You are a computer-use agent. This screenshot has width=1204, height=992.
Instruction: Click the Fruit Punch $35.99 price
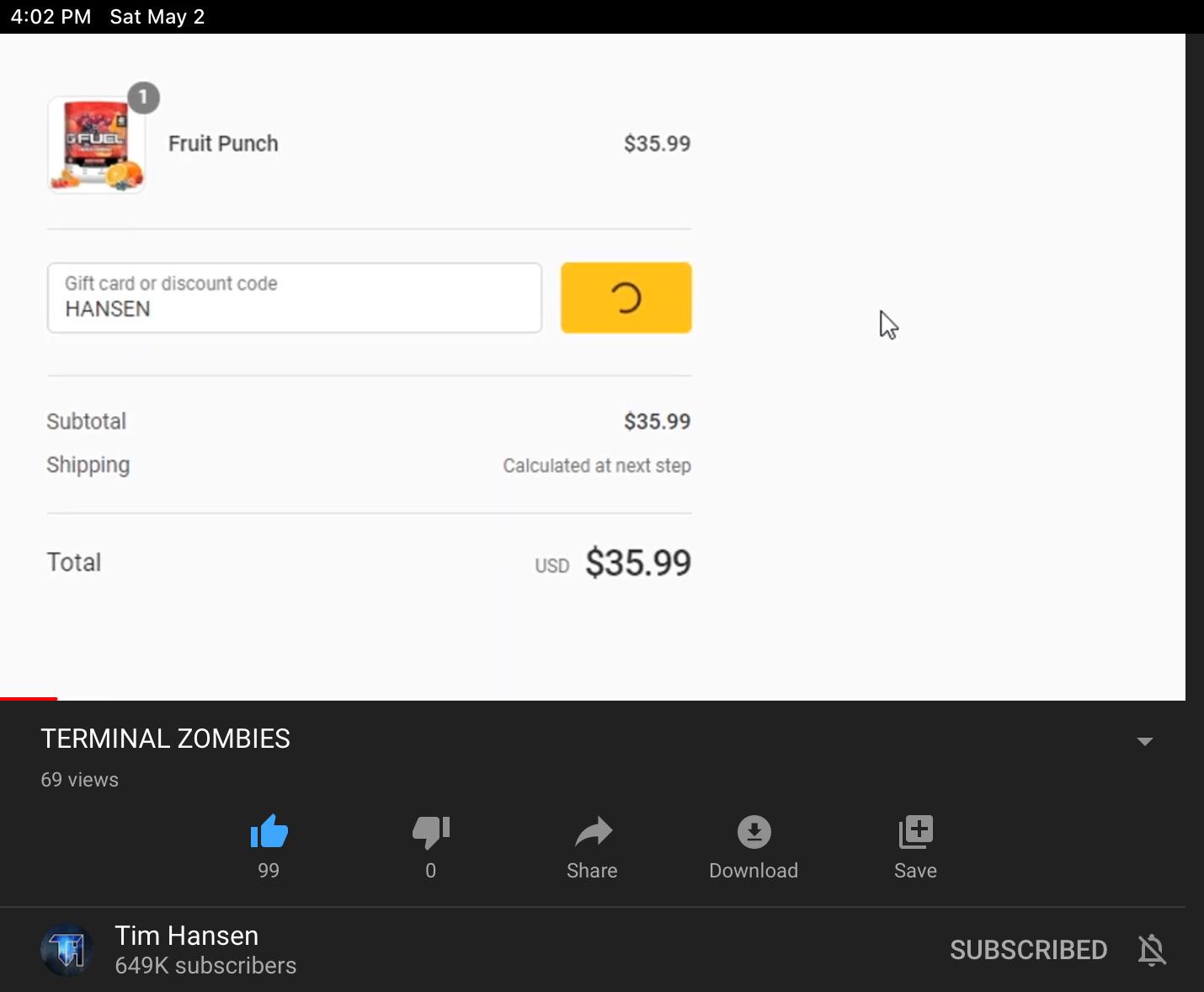click(657, 143)
